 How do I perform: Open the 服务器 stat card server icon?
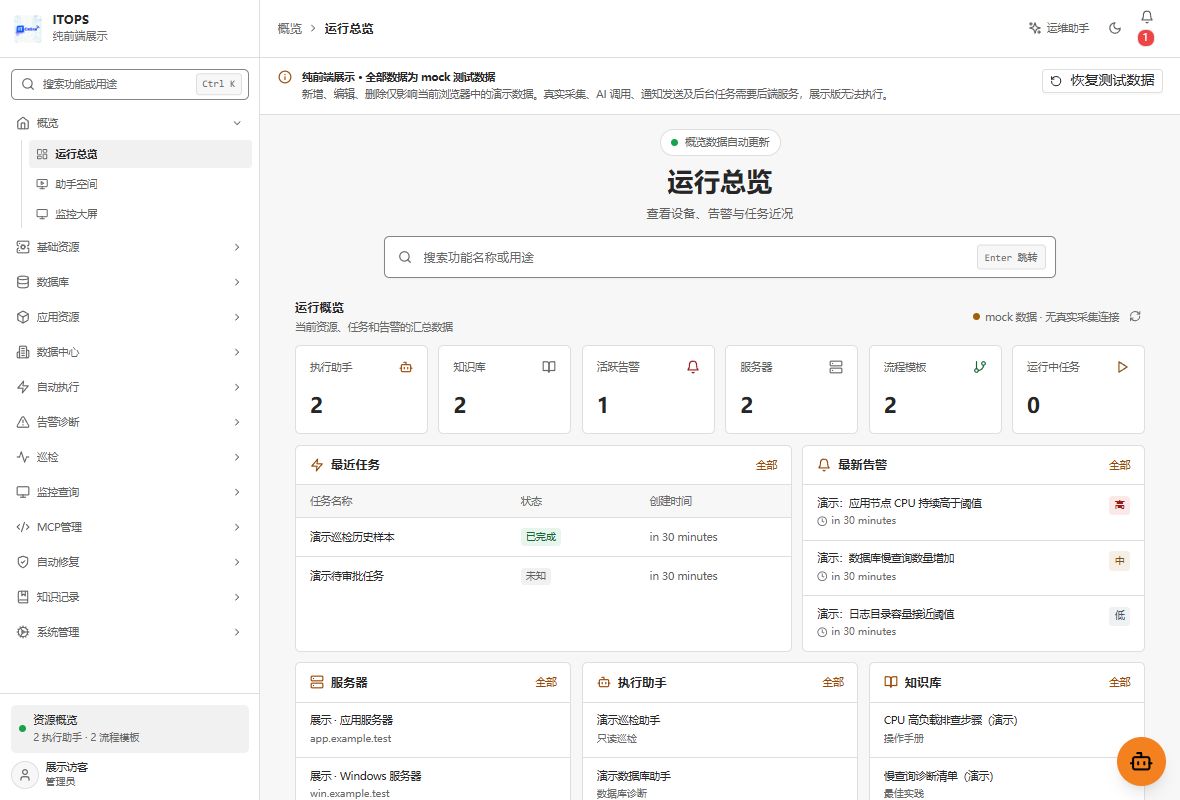[836, 367]
